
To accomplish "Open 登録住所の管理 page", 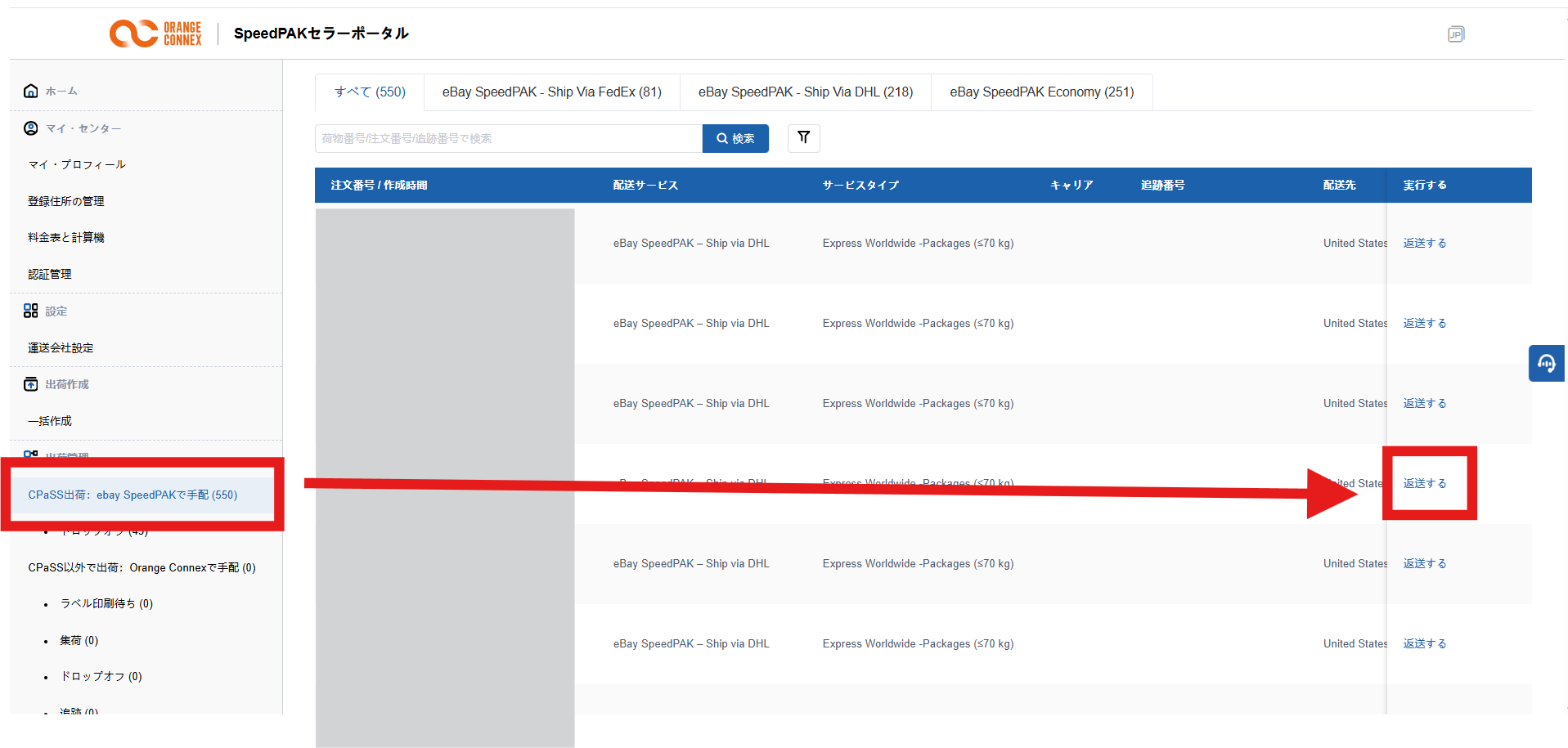I will (66, 201).
